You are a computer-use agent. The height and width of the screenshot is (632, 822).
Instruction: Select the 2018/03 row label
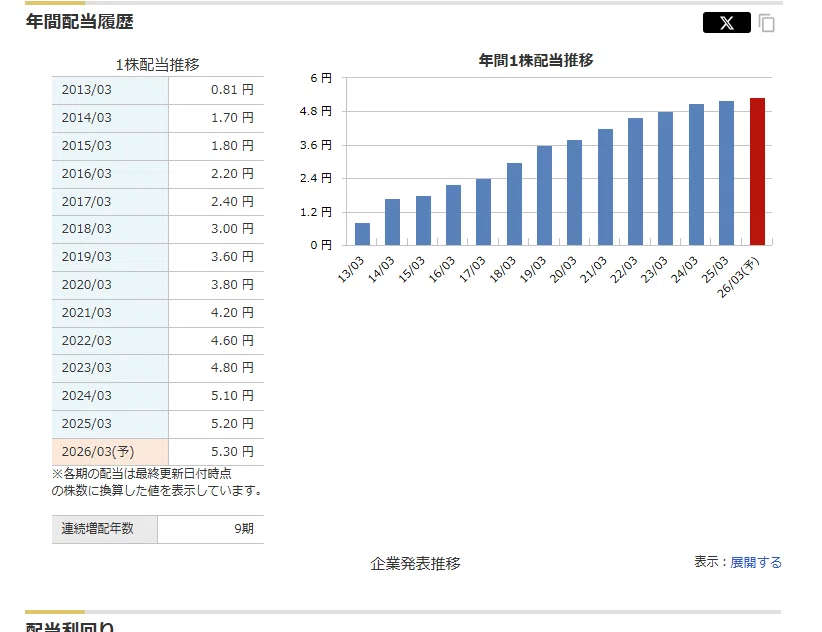pos(86,228)
